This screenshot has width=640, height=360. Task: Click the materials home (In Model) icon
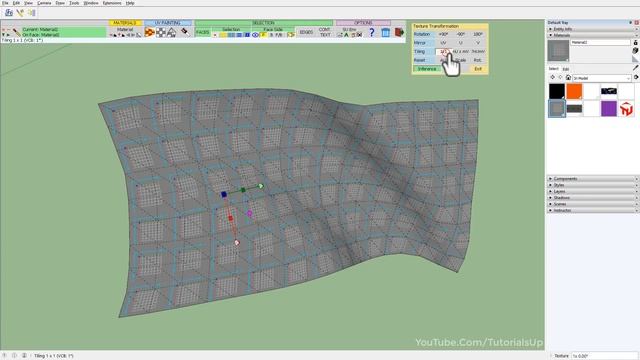[568, 78]
